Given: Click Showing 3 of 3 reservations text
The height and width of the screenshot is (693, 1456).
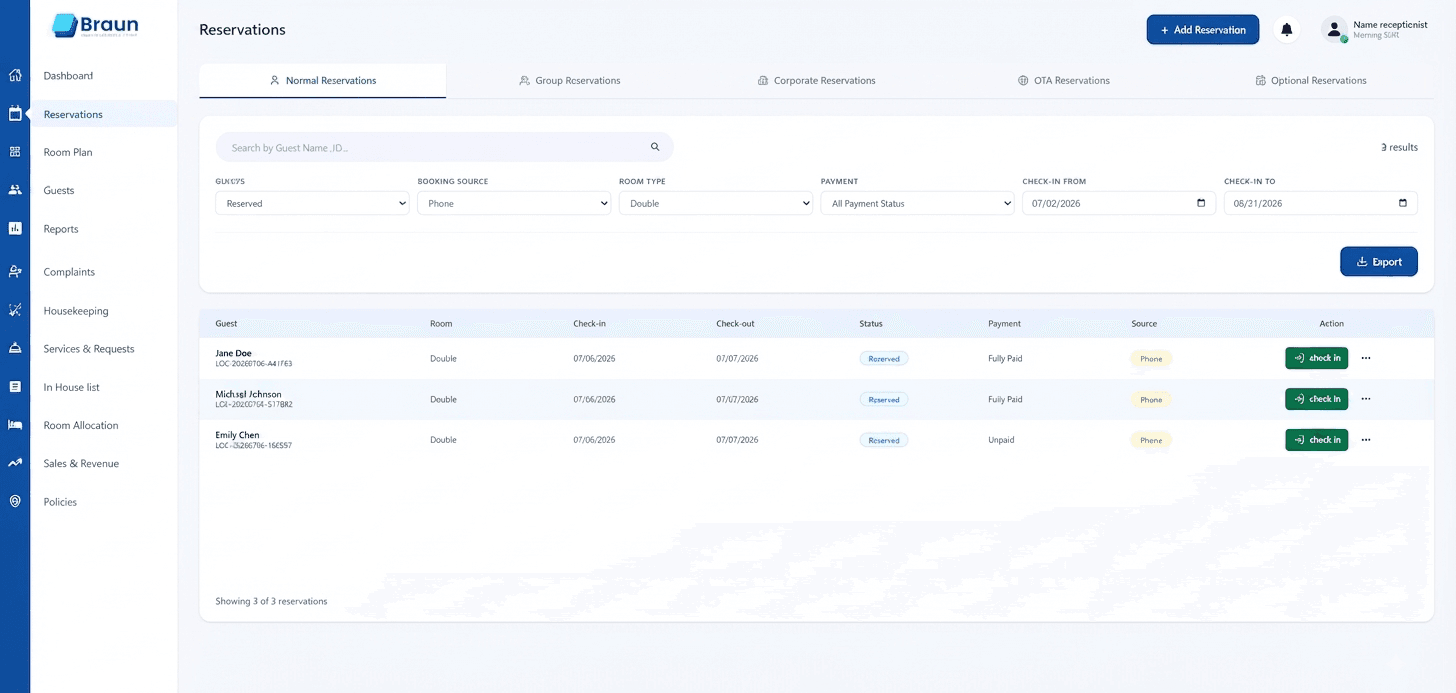Looking at the screenshot, I should point(271,601).
